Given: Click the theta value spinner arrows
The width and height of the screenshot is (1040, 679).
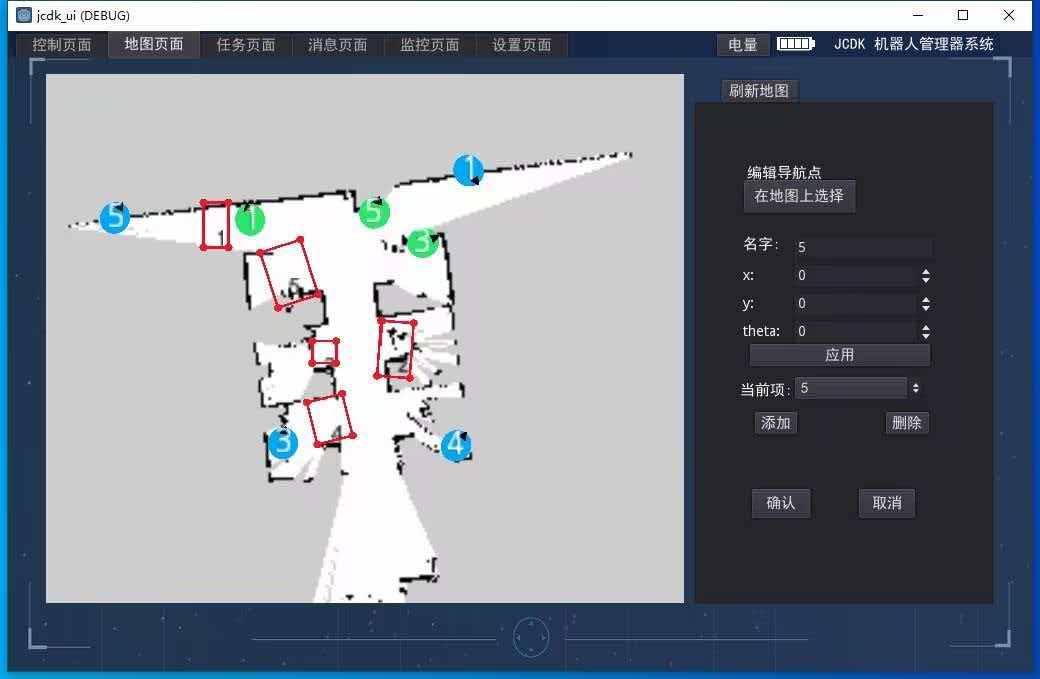Looking at the screenshot, I should tap(926, 332).
